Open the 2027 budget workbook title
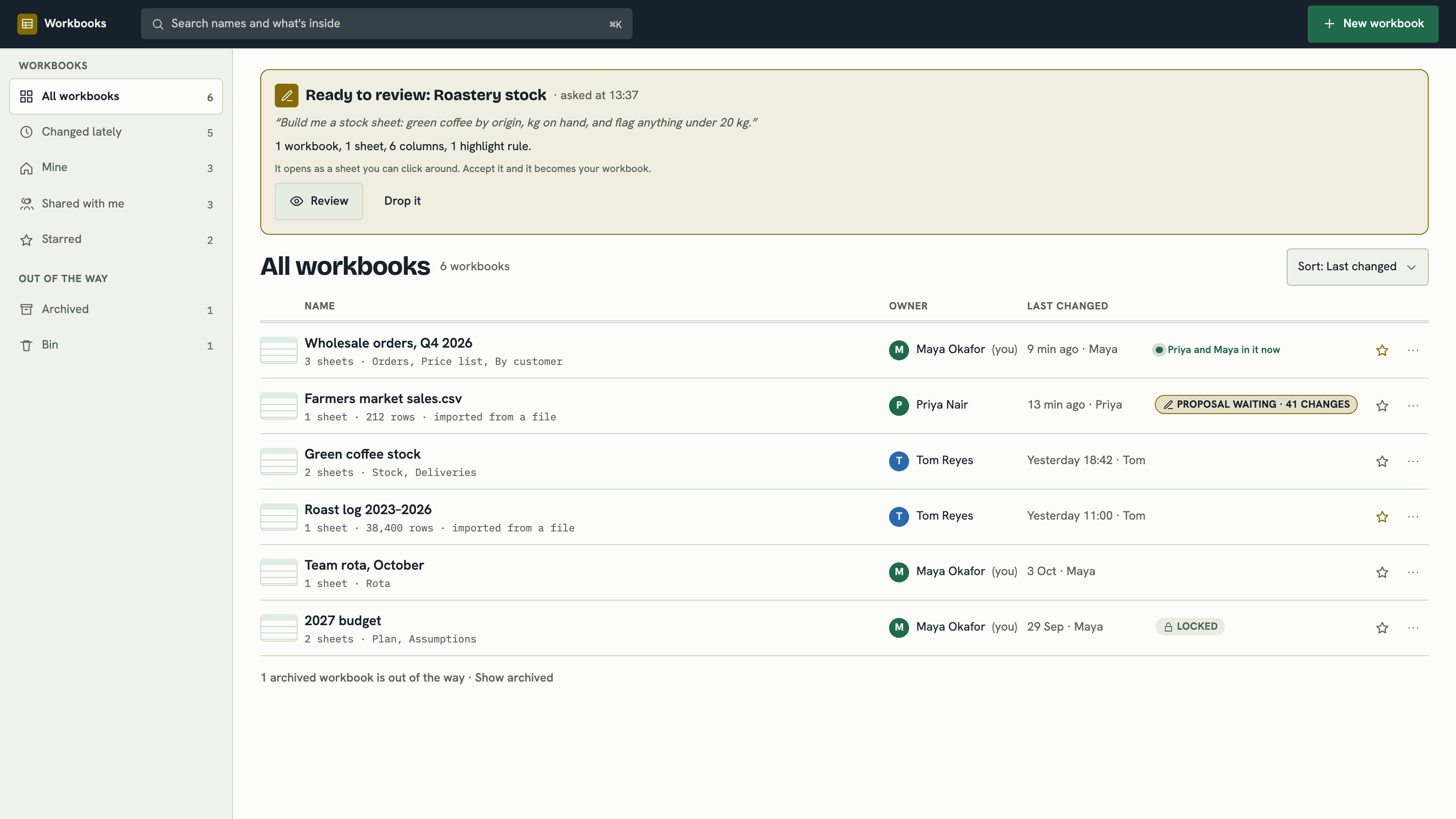The height and width of the screenshot is (819, 1456). pyautogui.click(x=343, y=621)
